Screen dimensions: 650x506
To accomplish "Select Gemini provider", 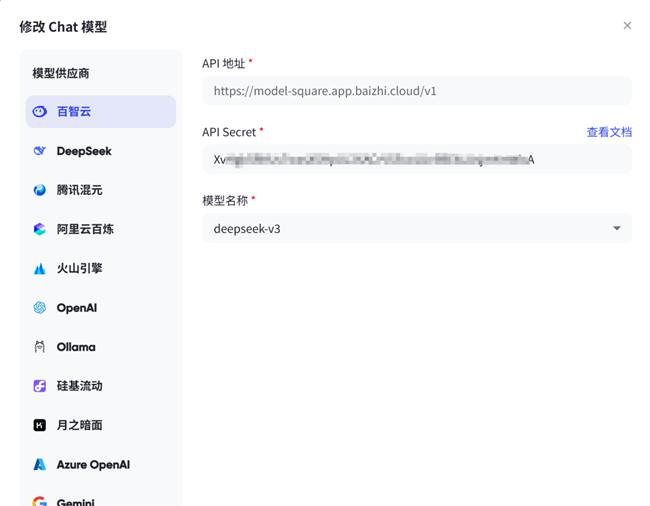I will tap(101, 499).
